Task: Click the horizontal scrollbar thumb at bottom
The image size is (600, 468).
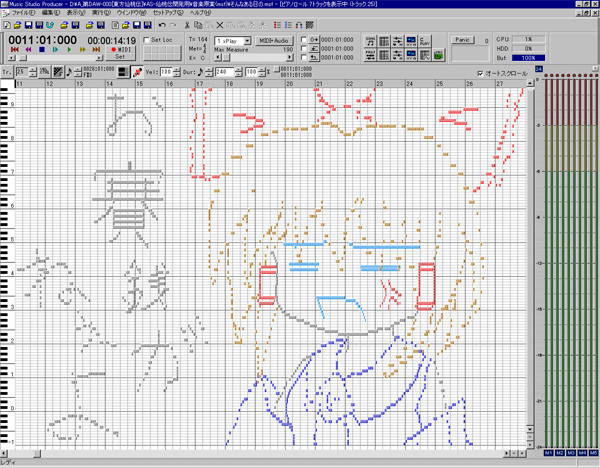Action: (37, 454)
